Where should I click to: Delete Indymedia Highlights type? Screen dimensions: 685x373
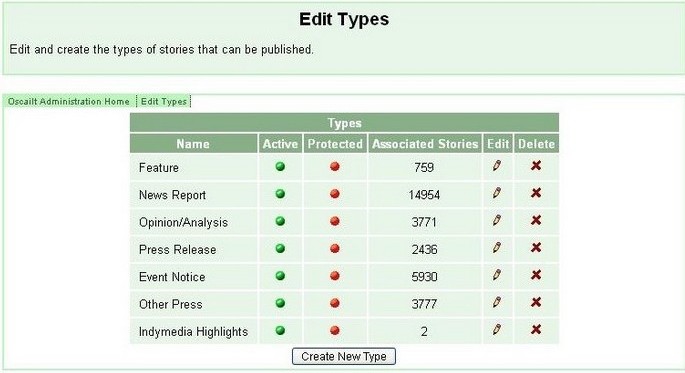[536, 329]
